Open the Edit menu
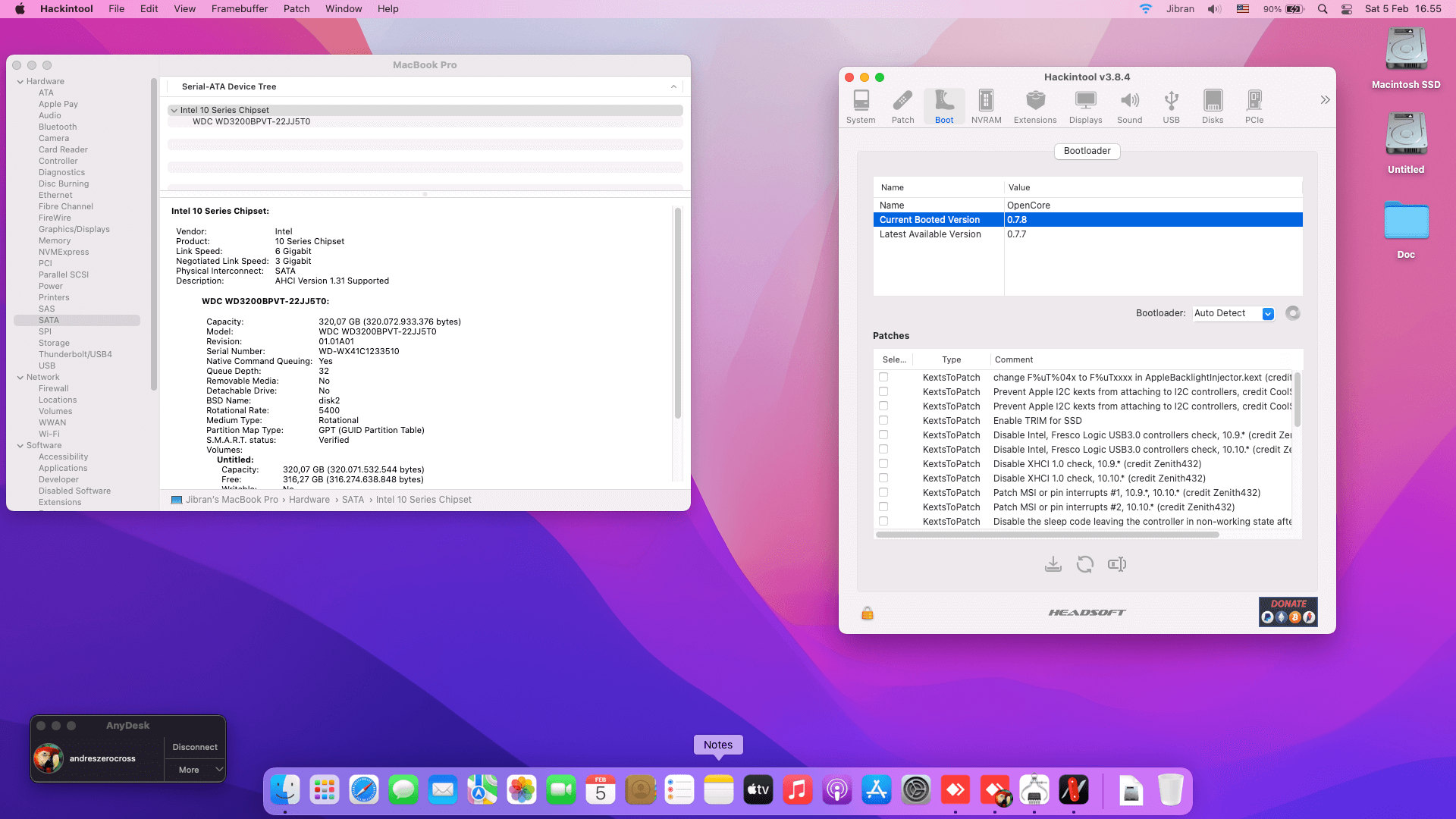 (x=149, y=9)
